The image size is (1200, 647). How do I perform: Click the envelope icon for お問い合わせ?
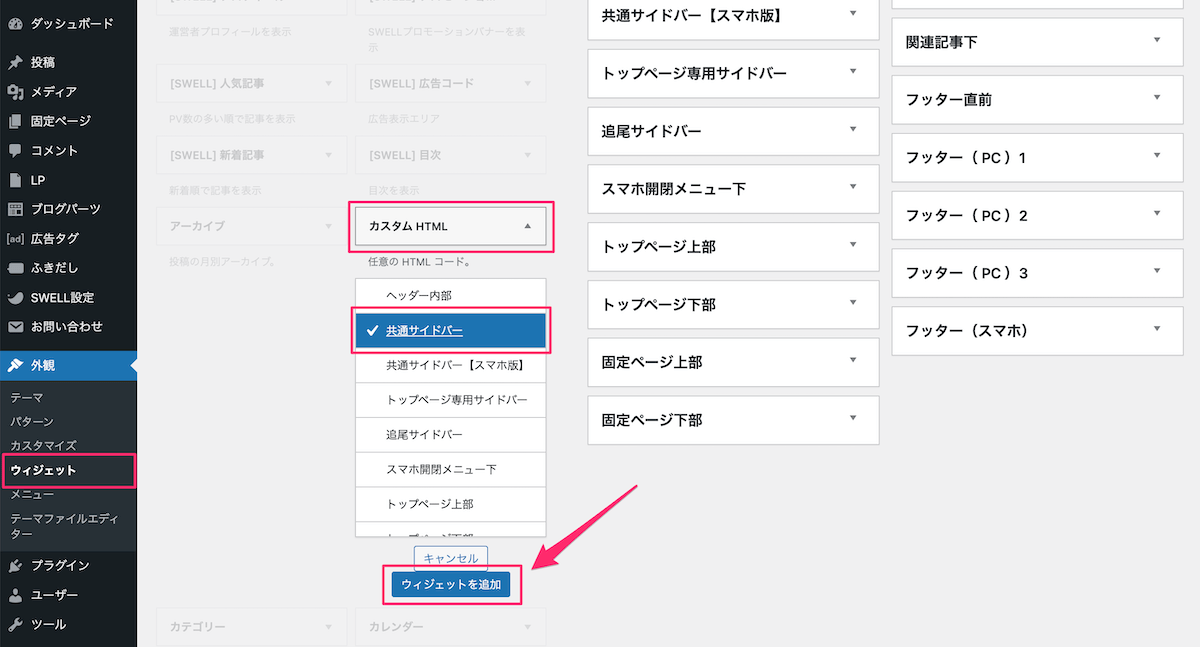tap(15, 327)
